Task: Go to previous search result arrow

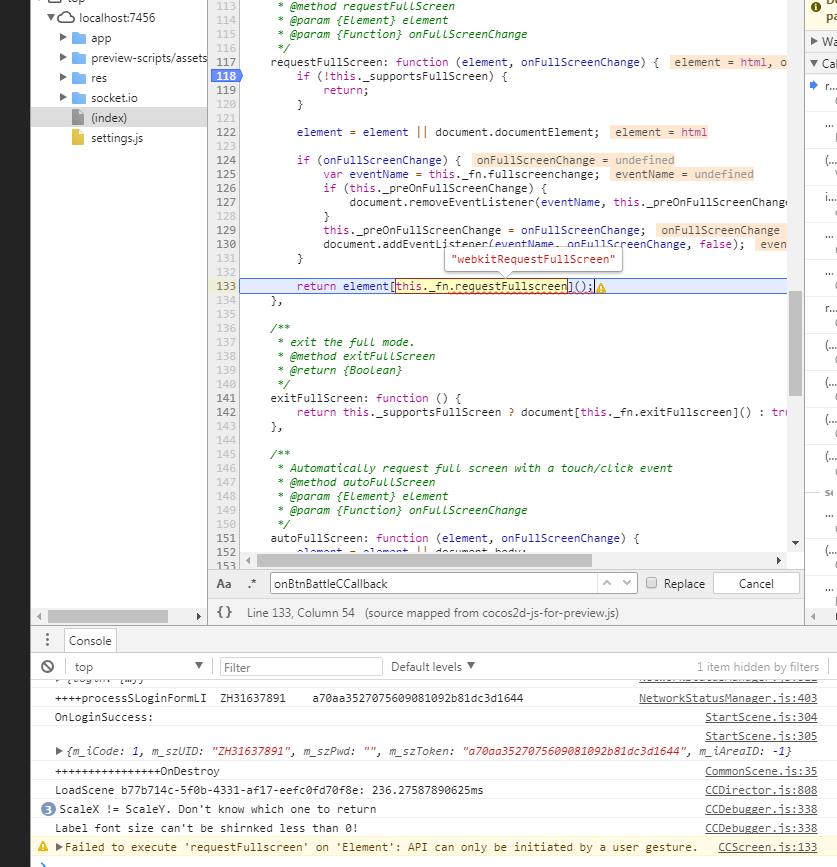Action: tap(607, 583)
